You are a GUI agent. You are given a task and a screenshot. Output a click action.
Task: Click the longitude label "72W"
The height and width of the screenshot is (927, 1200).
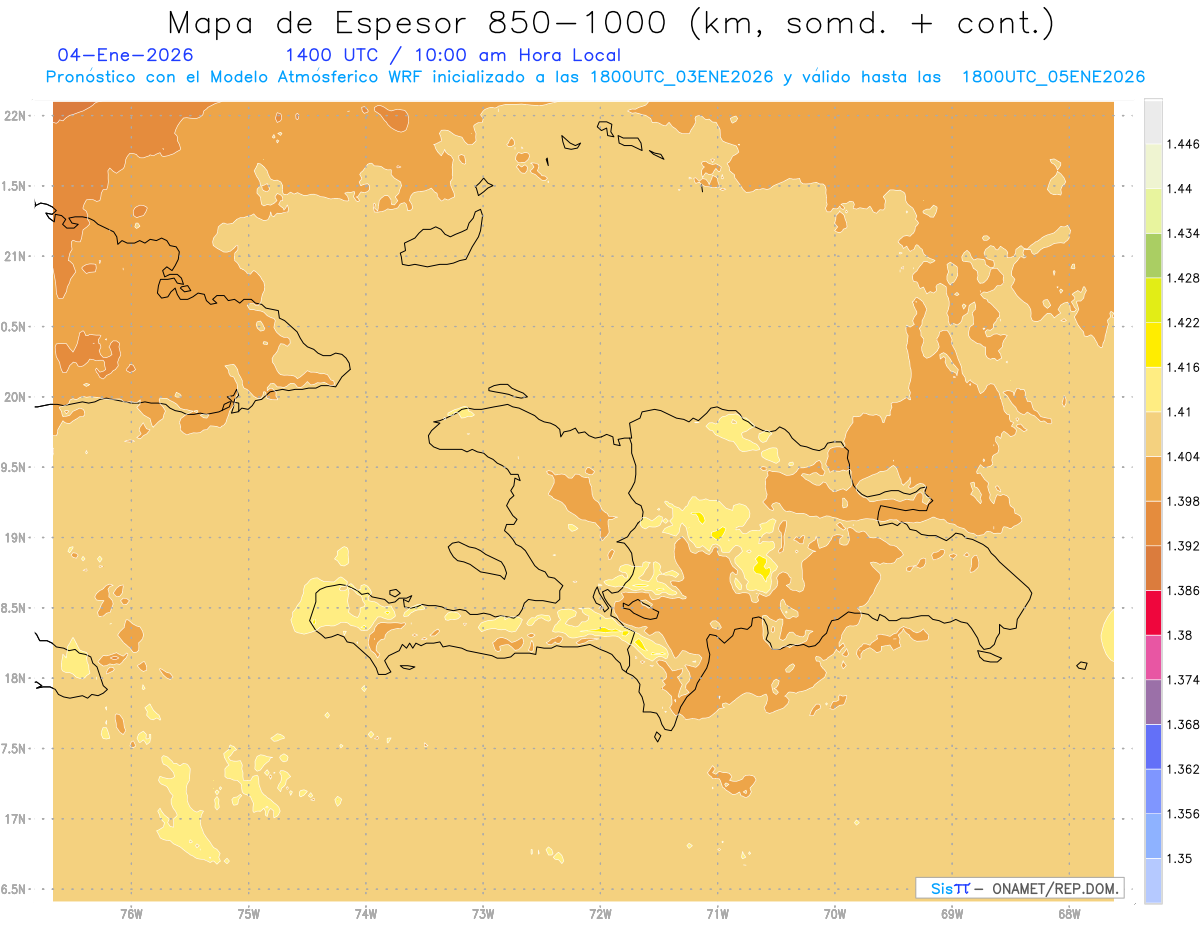click(x=601, y=914)
